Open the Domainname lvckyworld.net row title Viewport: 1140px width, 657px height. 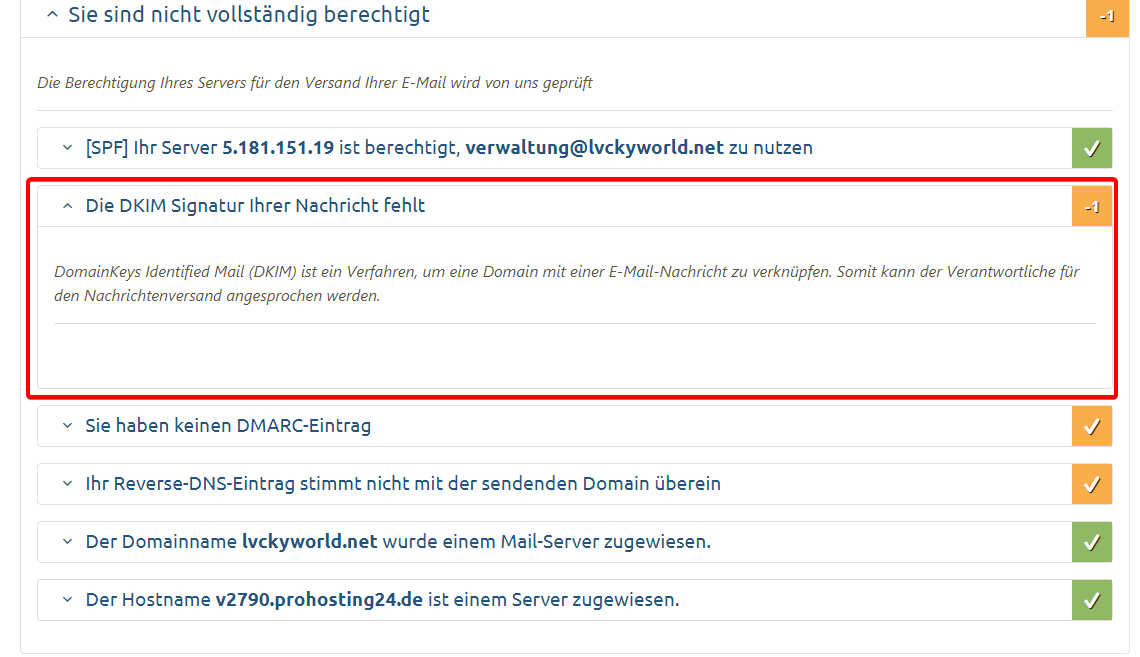click(x=398, y=542)
